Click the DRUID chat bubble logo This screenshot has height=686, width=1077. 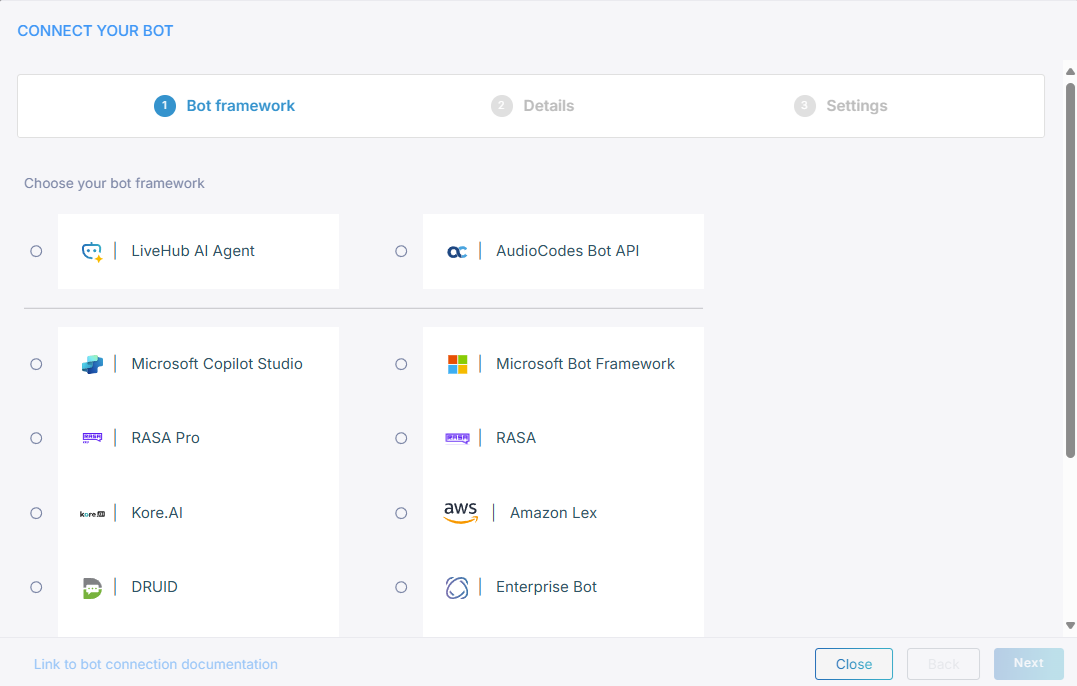(92, 588)
